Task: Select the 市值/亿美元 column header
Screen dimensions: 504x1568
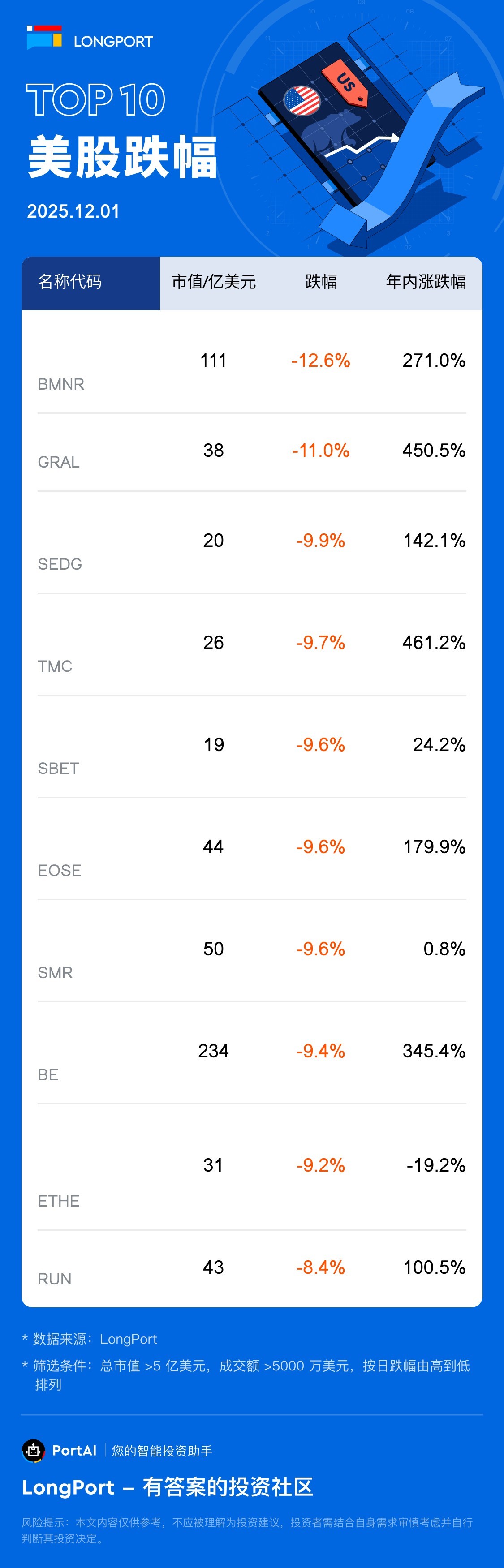Action: click(x=214, y=282)
